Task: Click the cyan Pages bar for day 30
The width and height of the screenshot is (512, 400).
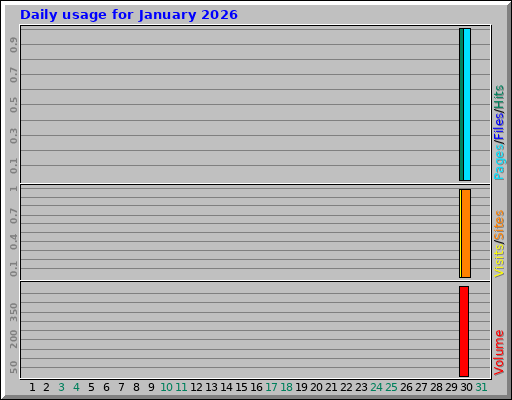Action: (467, 104)
